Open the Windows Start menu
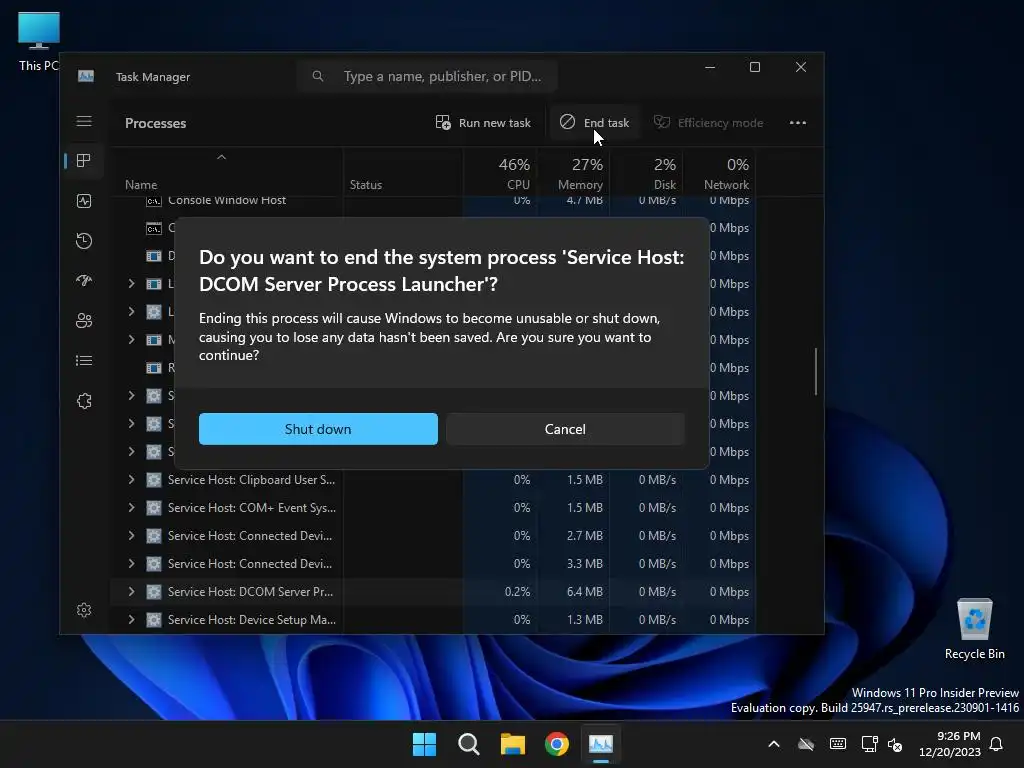Screen dimensions: 1024x768 click(x=424, y=744)
